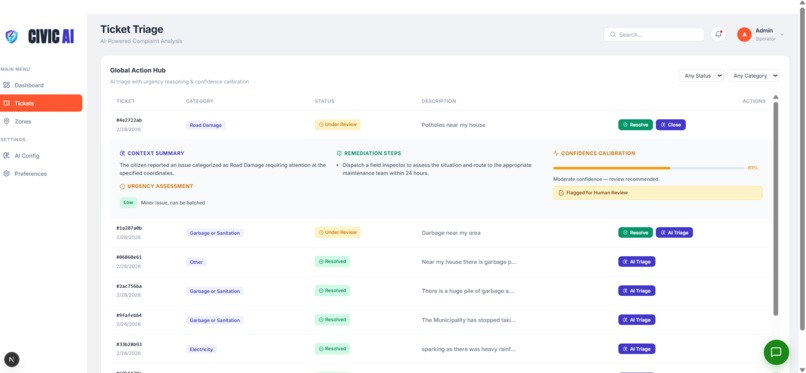Click description sparking as there was heavy
This screenshot has height=373, width=806.
pos(468,349)
